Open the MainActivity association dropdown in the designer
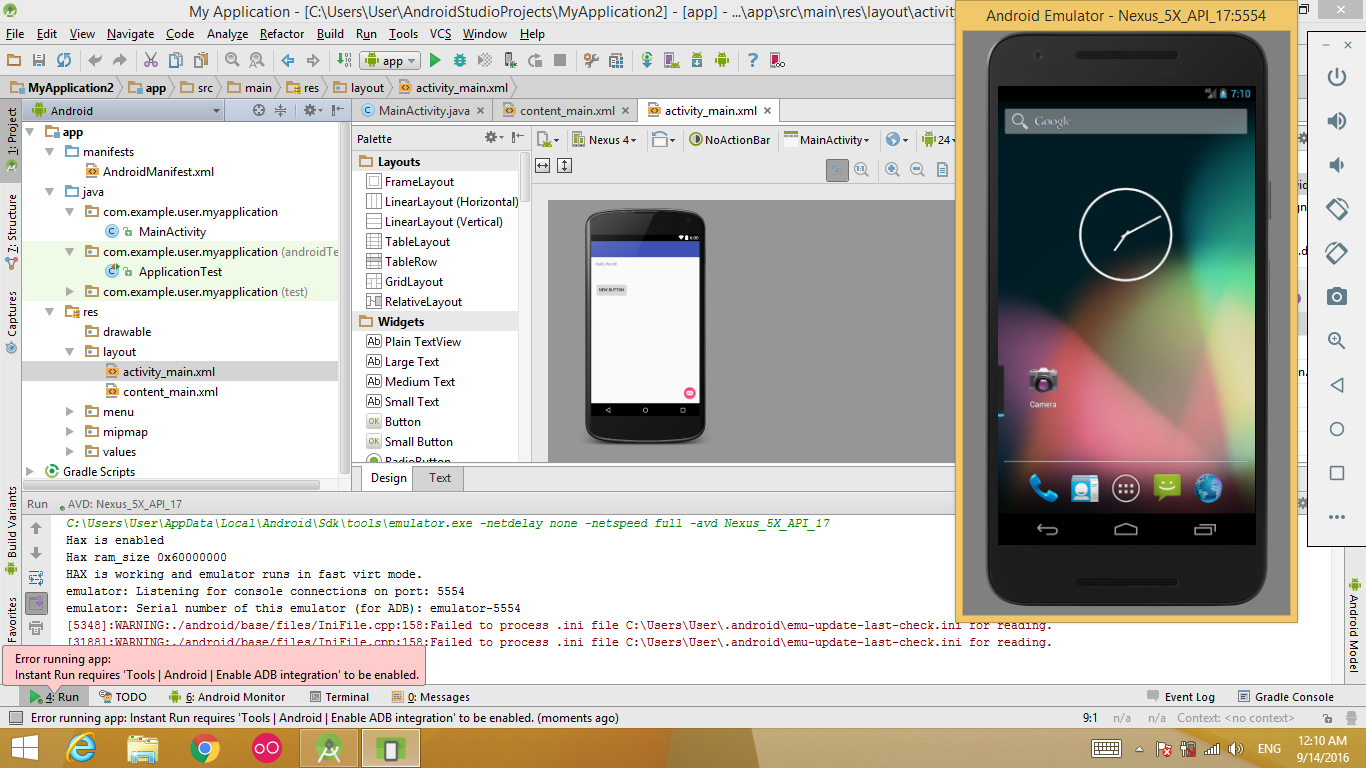Screen dimensions: 1366x768 (828, 140)
